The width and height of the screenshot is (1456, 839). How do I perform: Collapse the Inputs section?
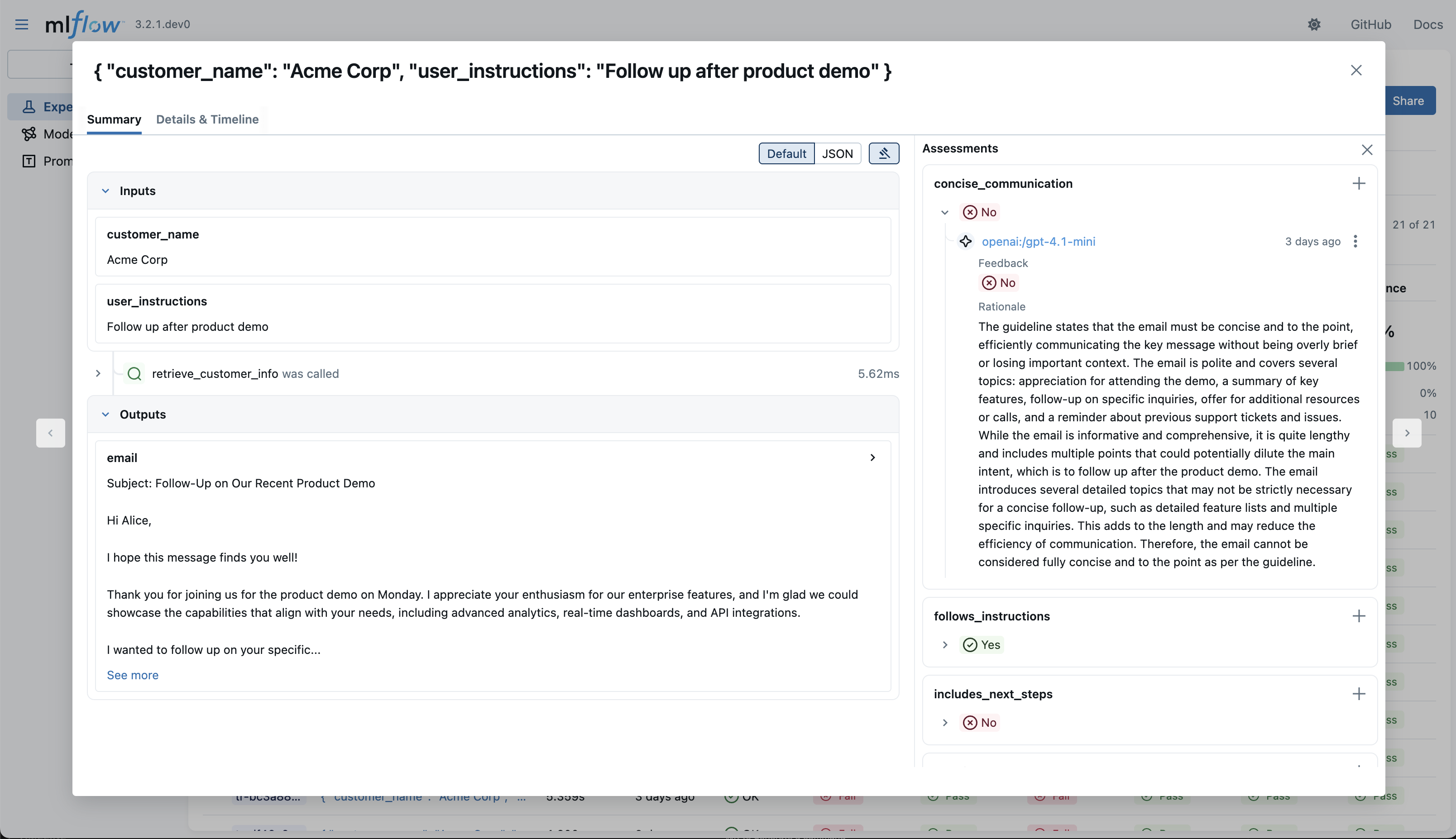105,191
